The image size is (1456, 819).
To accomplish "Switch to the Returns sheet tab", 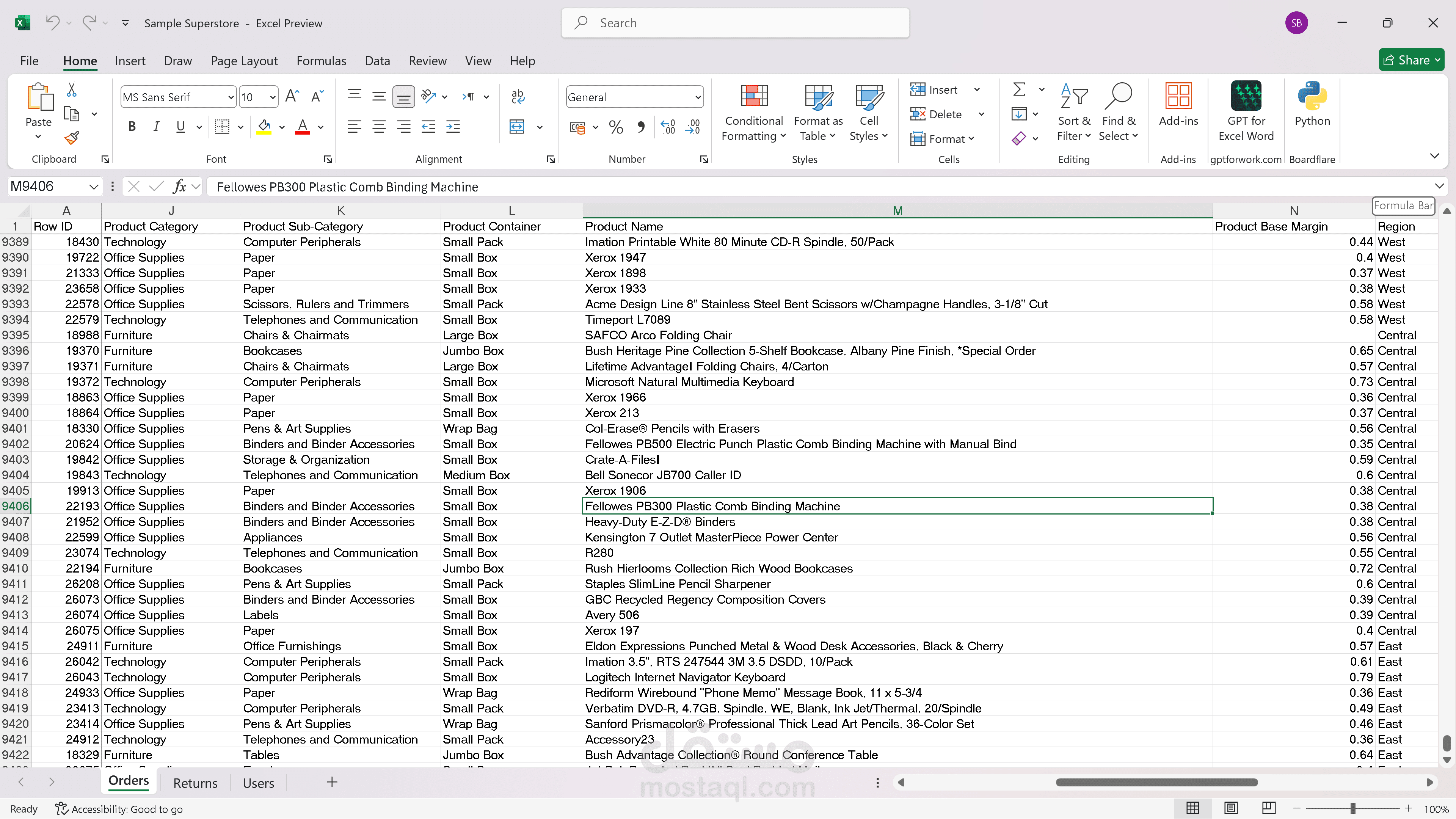I will 195,783.
